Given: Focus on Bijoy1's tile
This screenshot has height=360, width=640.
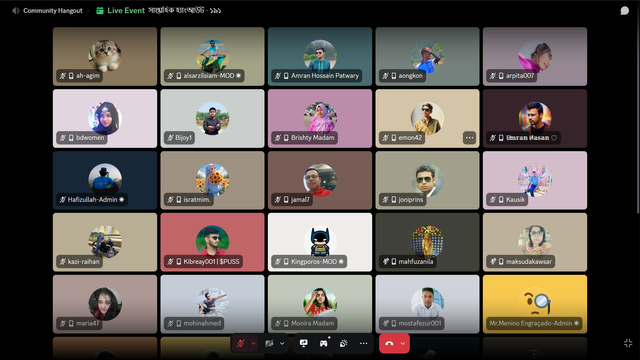Looking at the screenshot, I should 212,118.
